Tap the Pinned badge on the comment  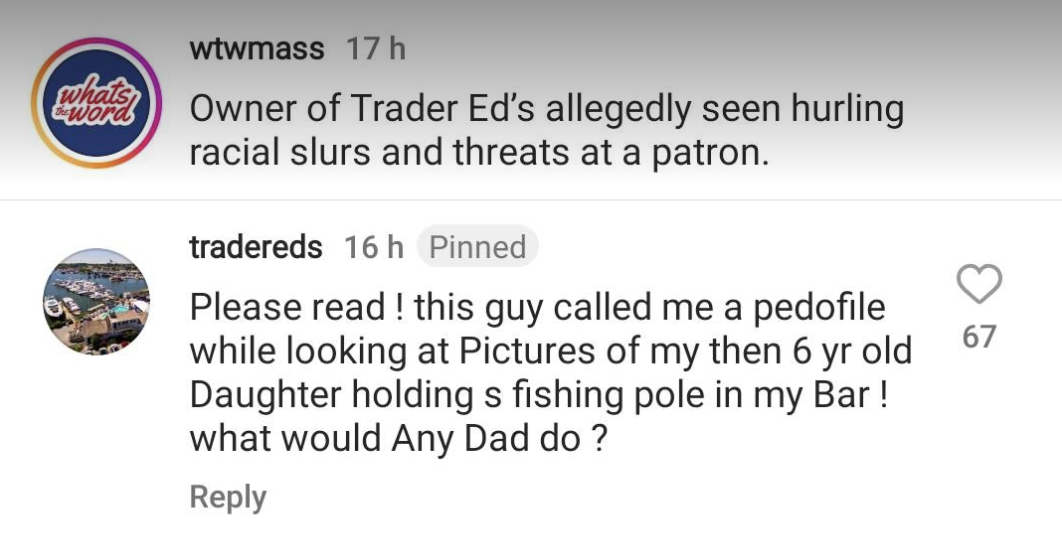[x=477, y=247]
